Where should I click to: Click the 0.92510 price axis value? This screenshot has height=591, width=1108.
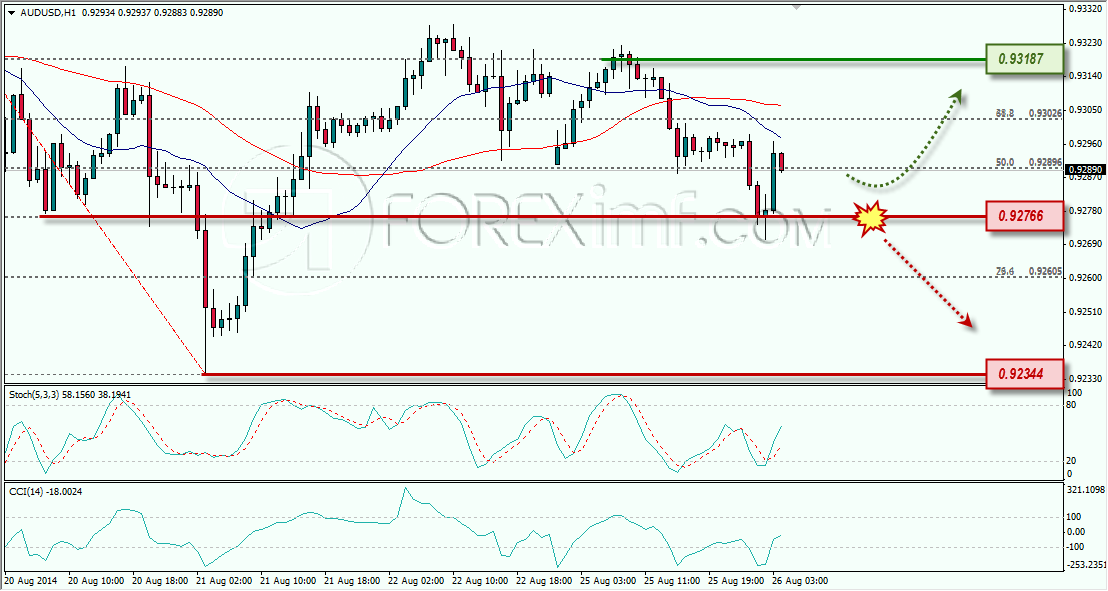click(x=1085, y=312)
